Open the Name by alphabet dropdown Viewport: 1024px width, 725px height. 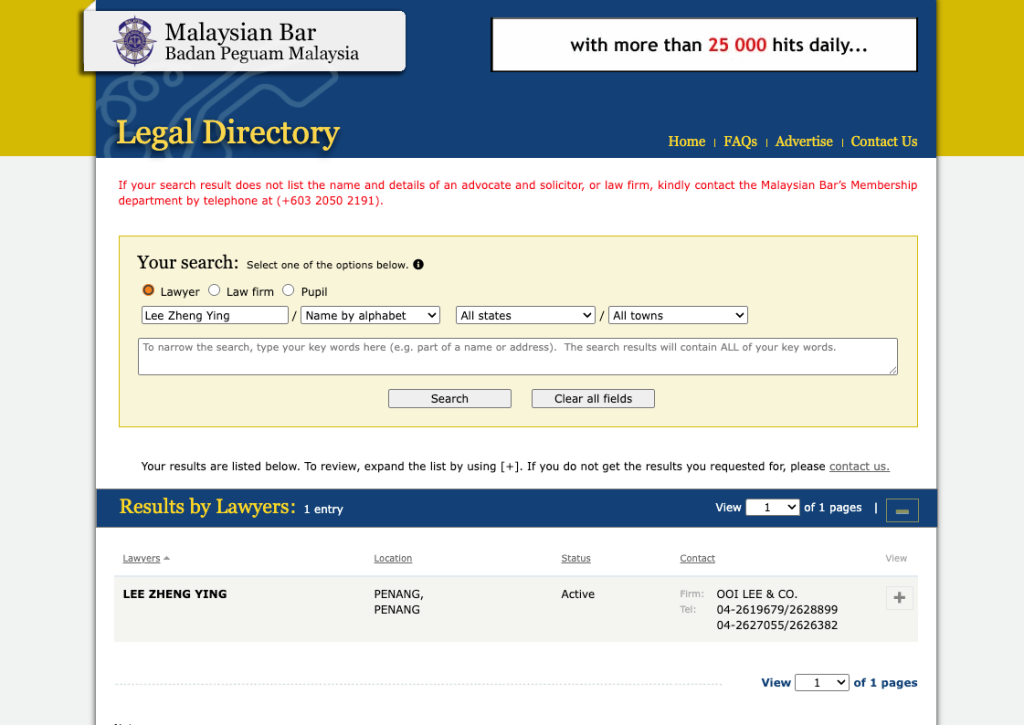[x=370, y=315]
